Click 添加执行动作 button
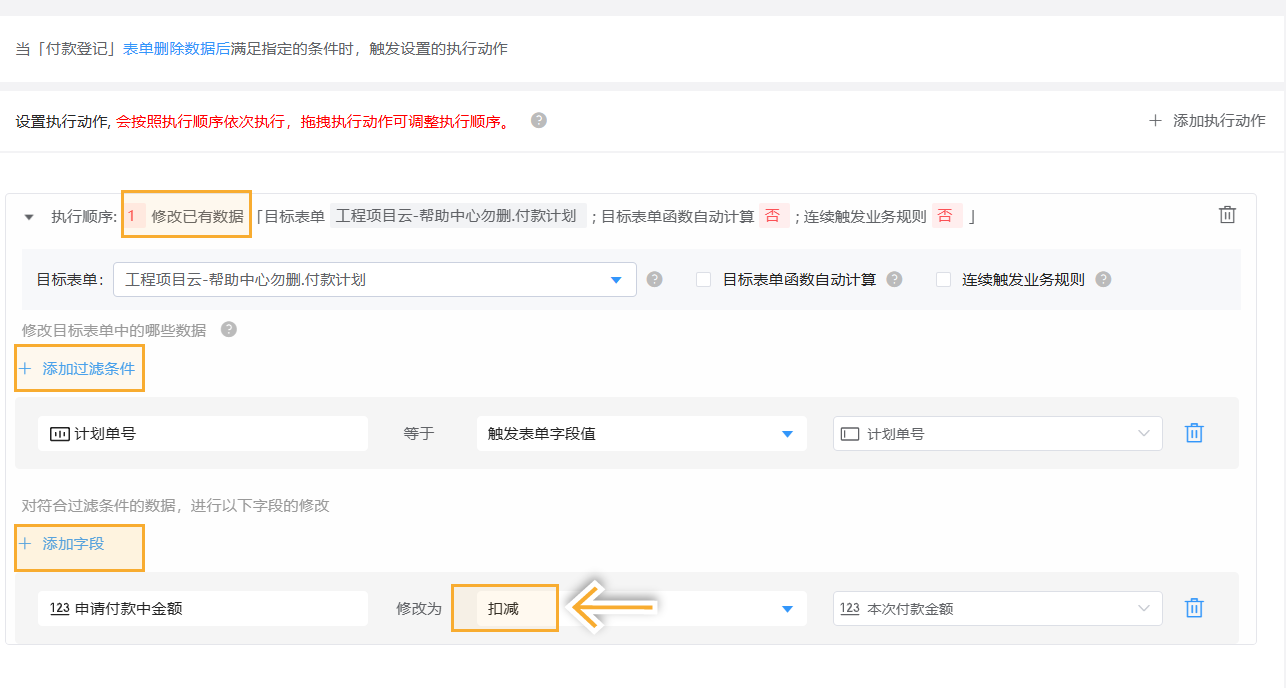This screenshot has width=1286, height=688. point(1208,121)
